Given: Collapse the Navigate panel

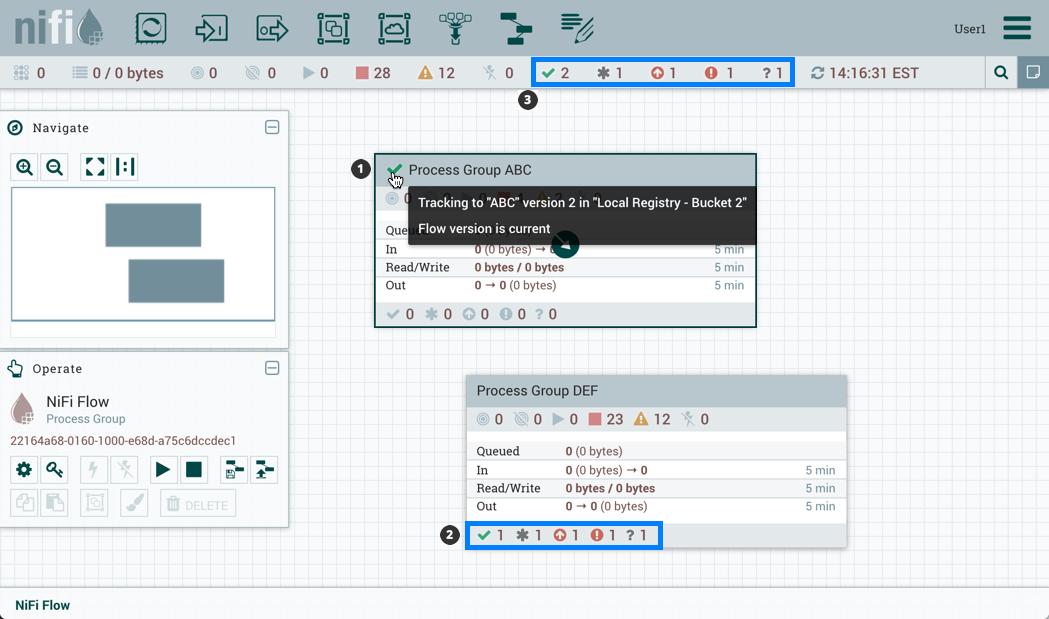Looking at the screenshot, I should pyautogui.click(x=272, y=127).
